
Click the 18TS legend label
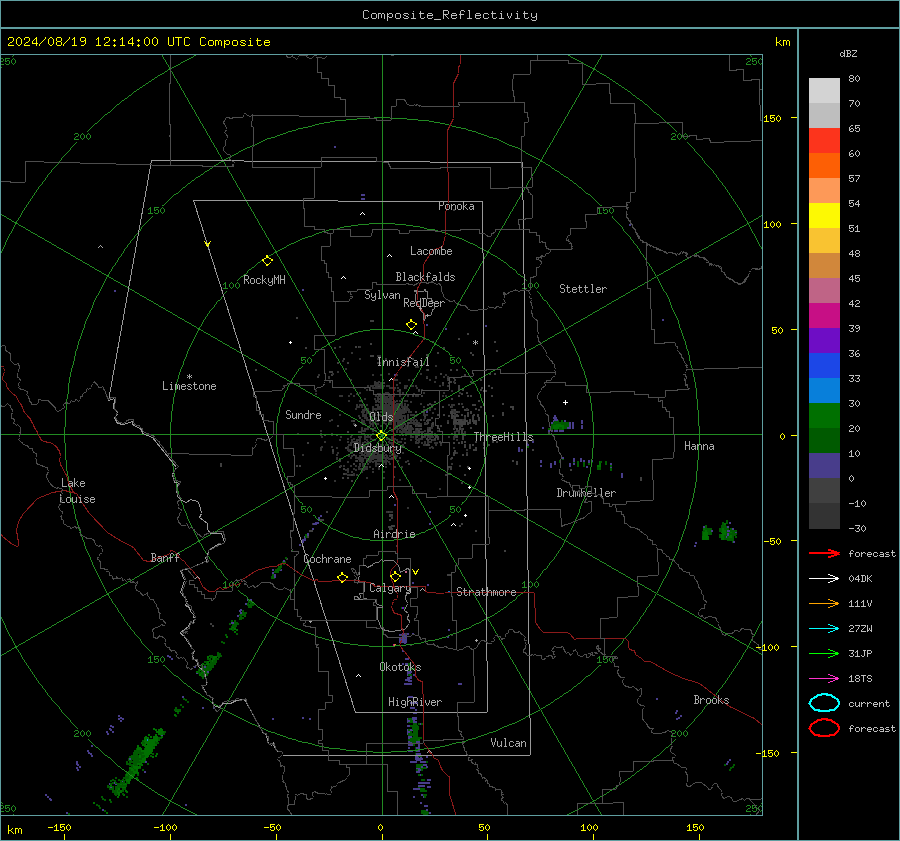(860, 679)
